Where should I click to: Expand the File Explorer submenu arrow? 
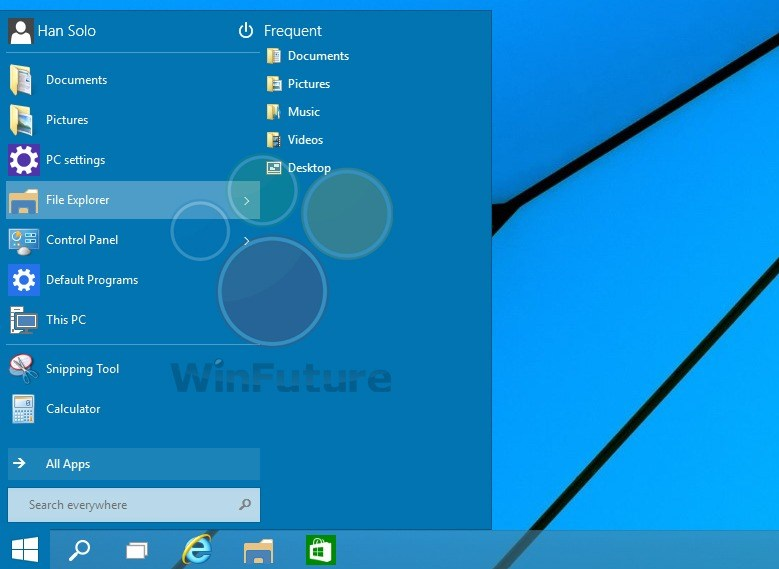point(246,201)
